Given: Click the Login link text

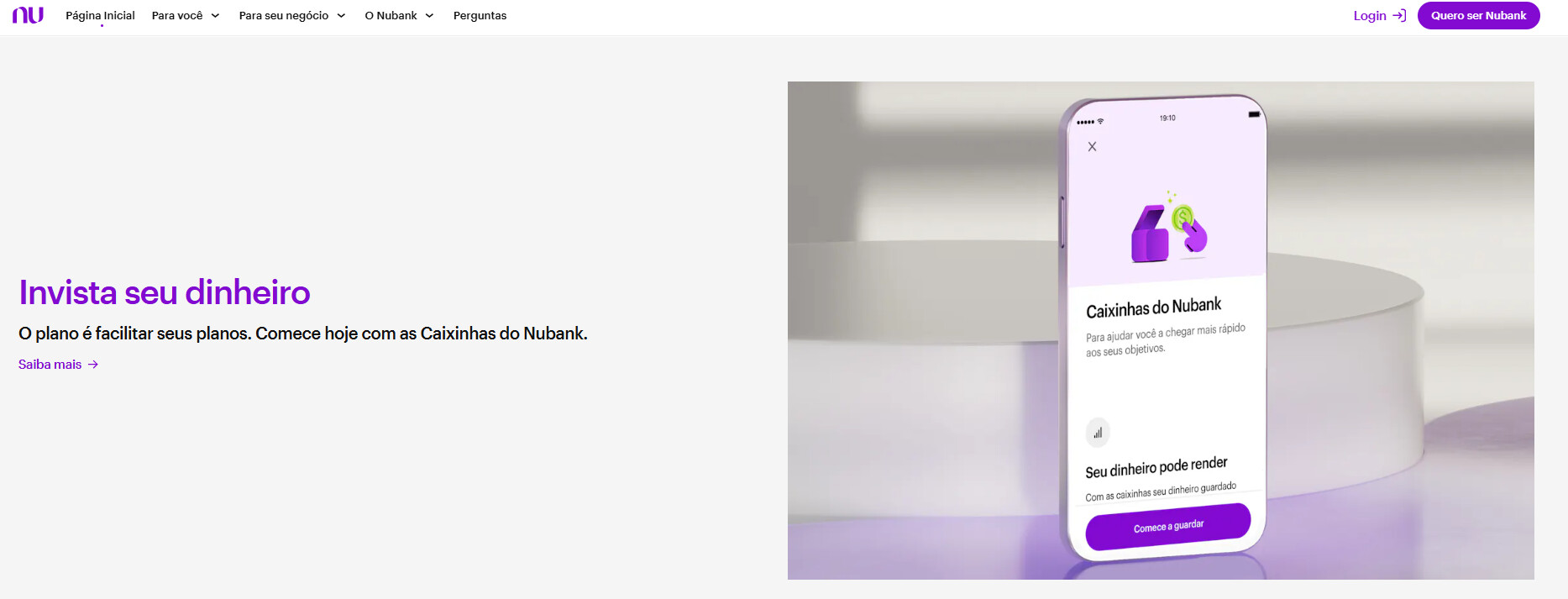Looking at the screenshot, I should tap(1370, 15).
